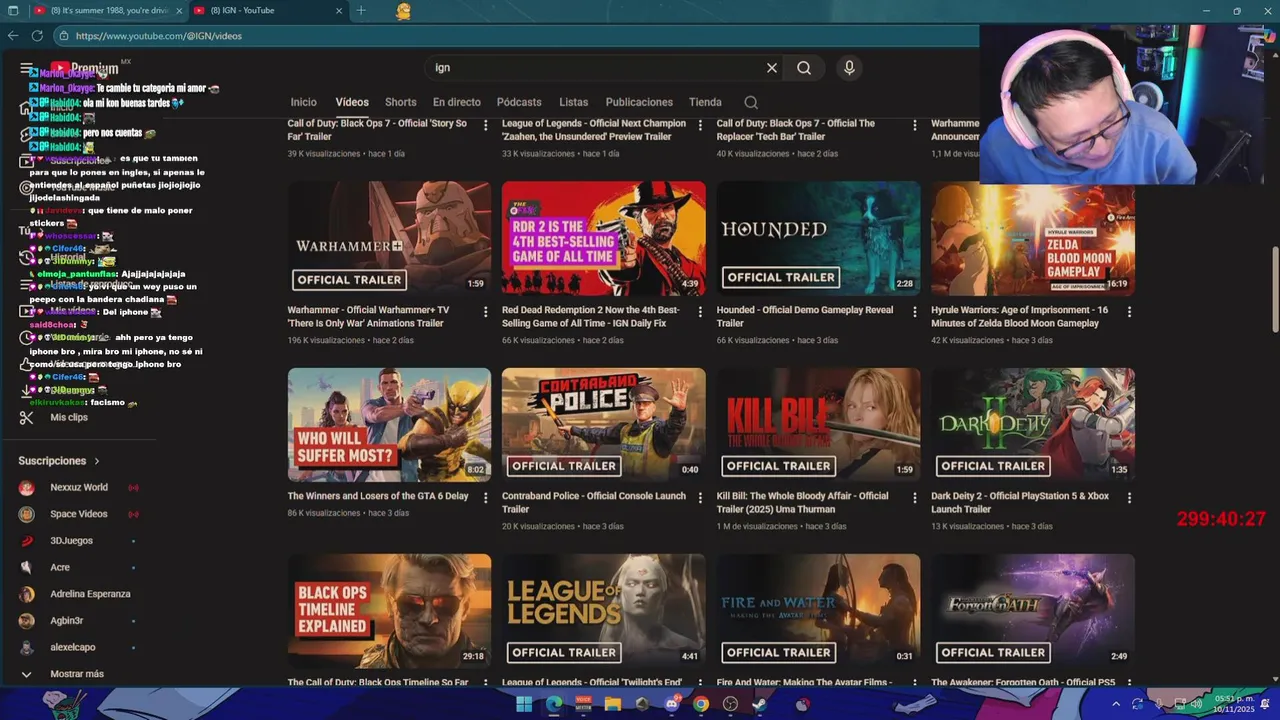
Task: Open the YouTube hamburger guide menu
Action: 26,68
